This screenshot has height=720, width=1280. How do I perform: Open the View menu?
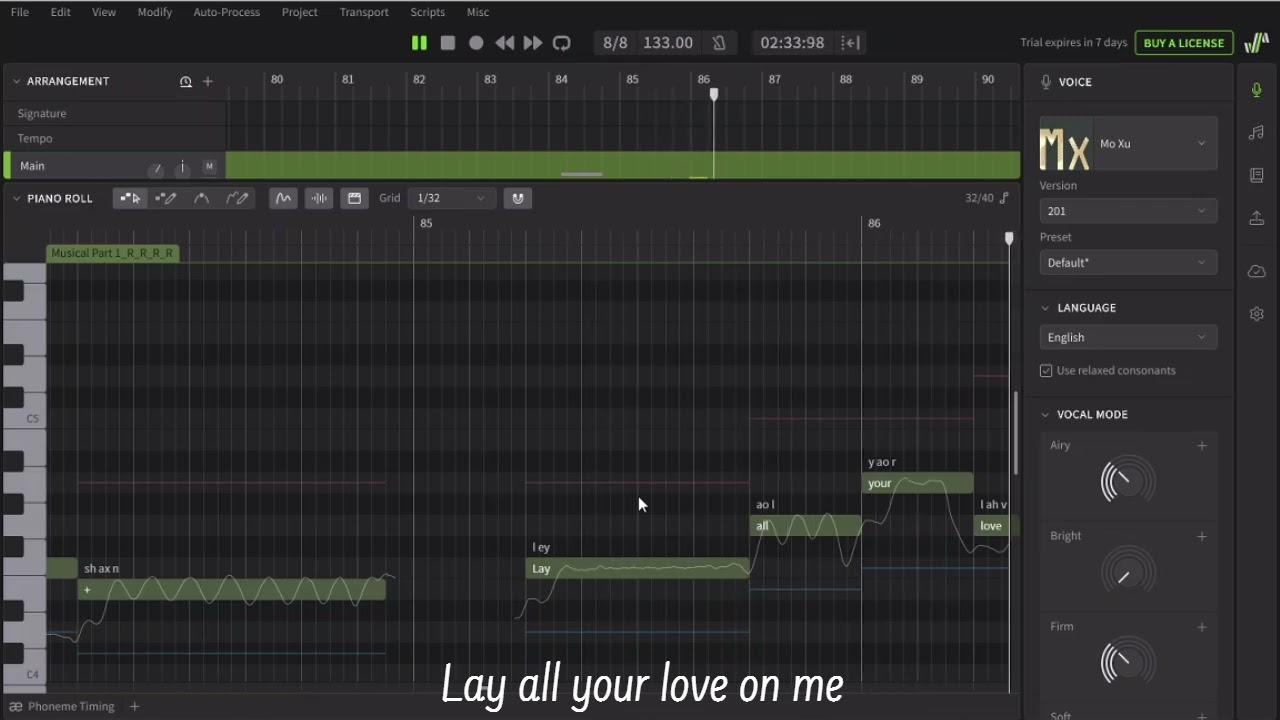point(104,12)
